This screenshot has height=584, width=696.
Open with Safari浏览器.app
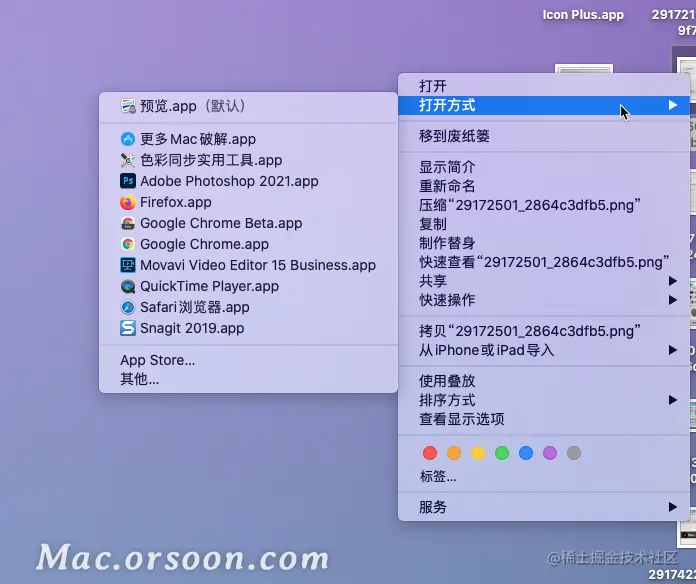point(248,307)
